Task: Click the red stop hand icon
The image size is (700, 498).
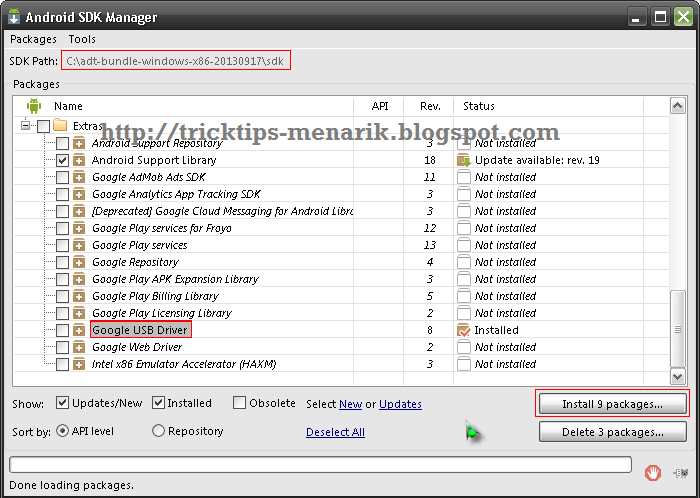Action: pos(653,473)
